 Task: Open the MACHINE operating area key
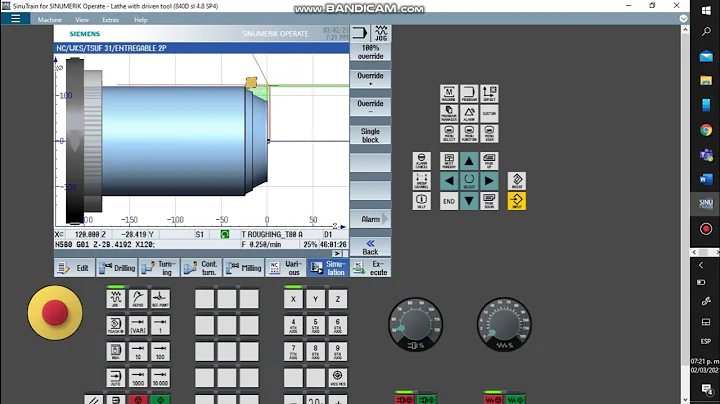pyautogui.click(x=449, y=94)
